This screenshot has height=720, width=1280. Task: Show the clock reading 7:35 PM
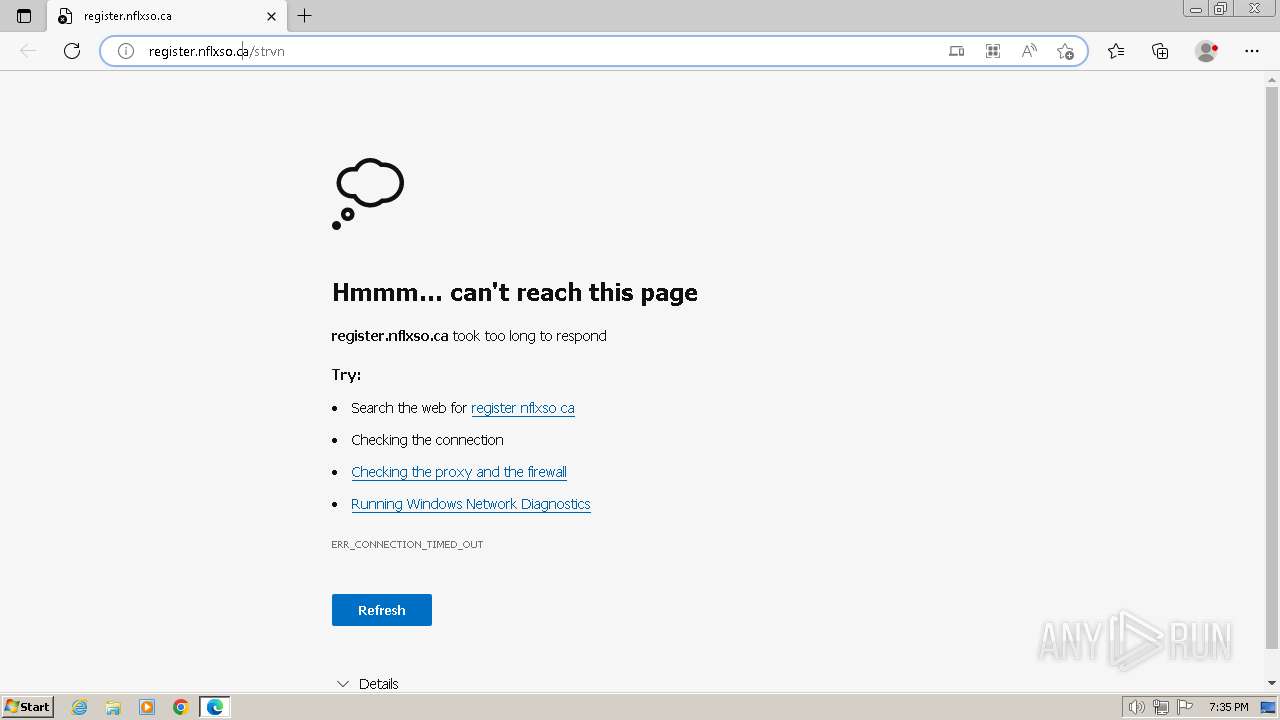point(1228,707)
